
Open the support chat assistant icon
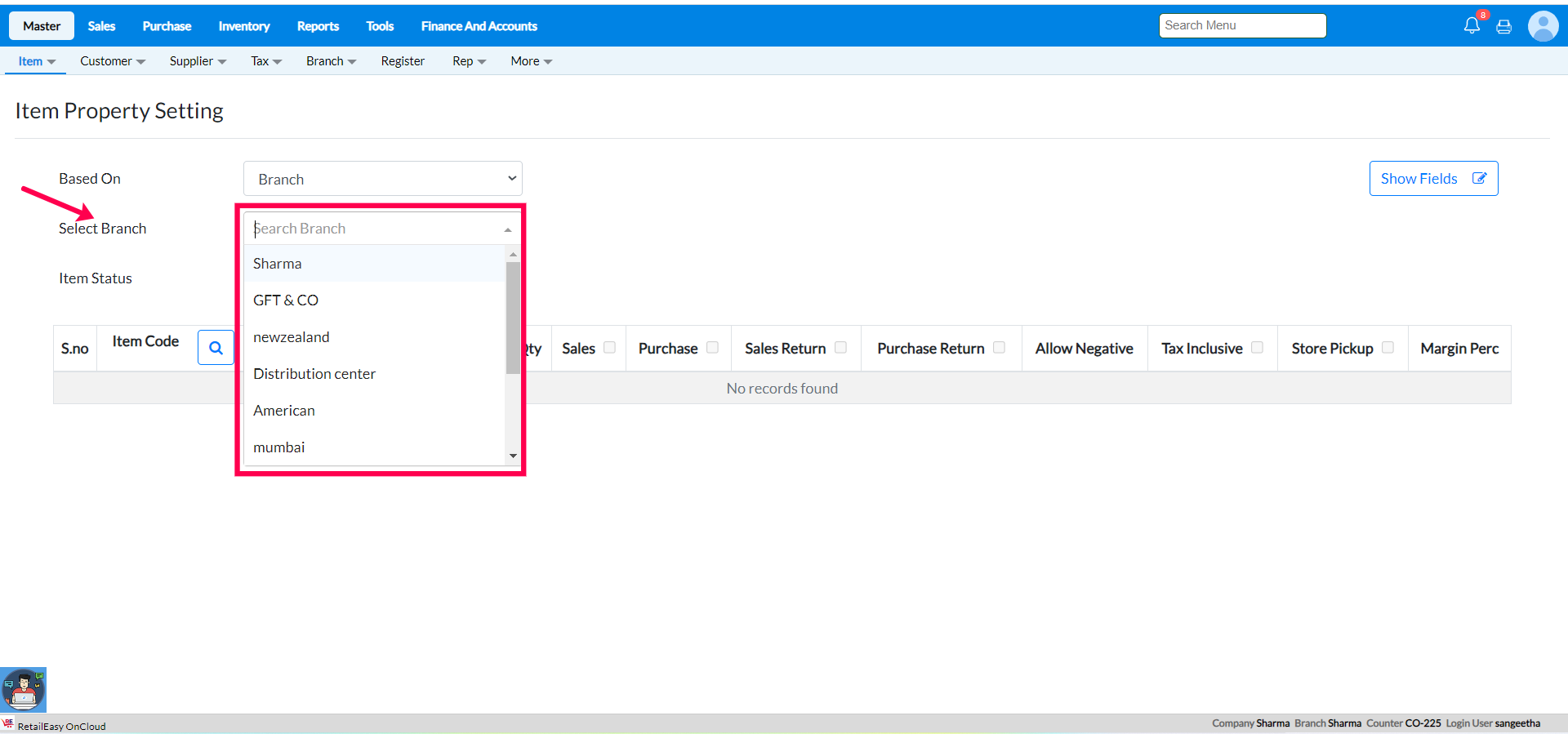click(24, 690)
